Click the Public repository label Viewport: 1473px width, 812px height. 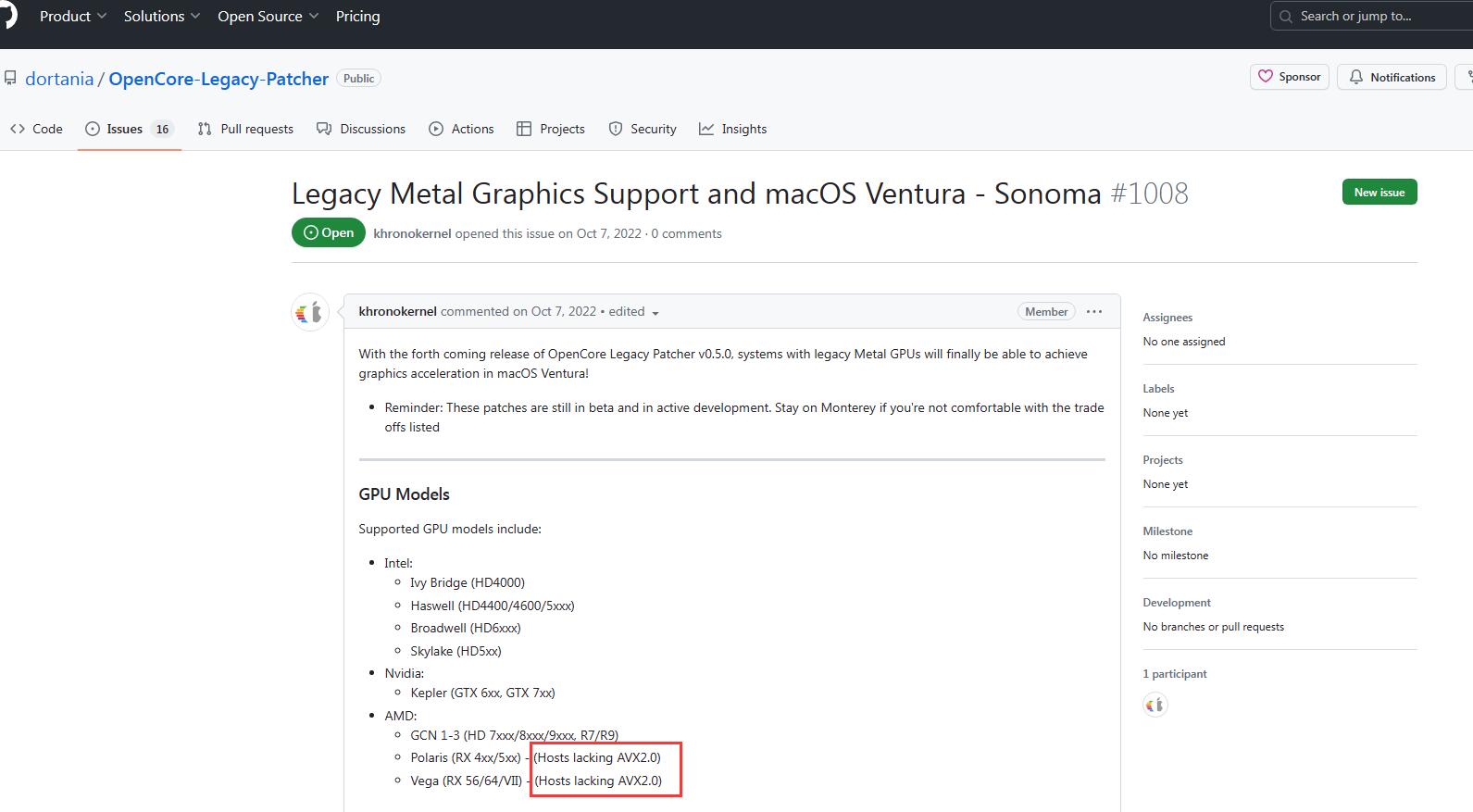[x=358, y=79]
